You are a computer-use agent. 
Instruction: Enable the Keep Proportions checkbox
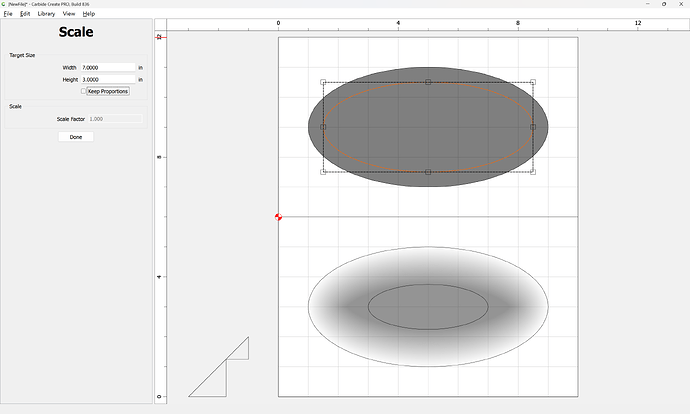[x=84, y=91]
